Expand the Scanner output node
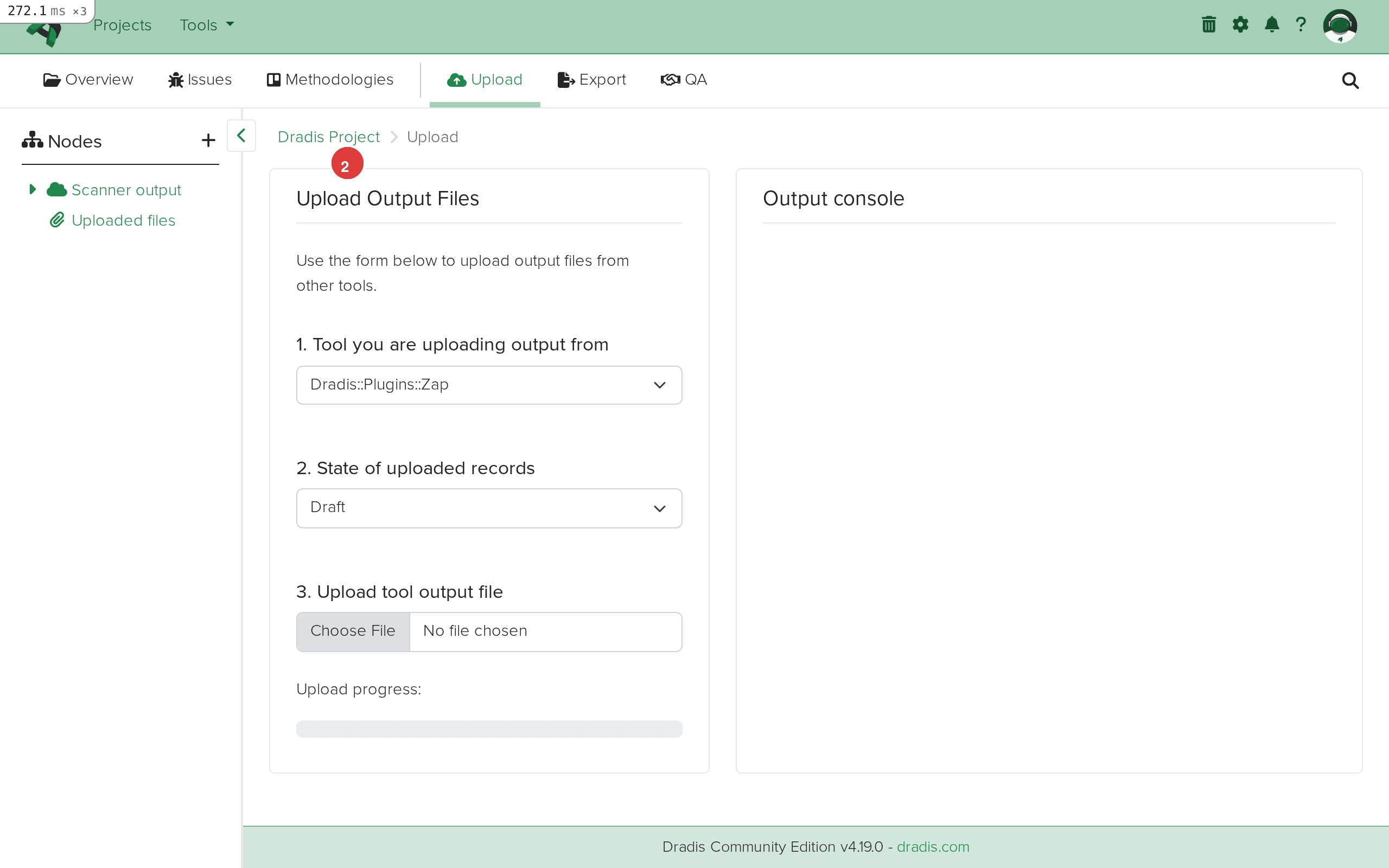This screenshot has width=1389, height=868. coord(32,189)
